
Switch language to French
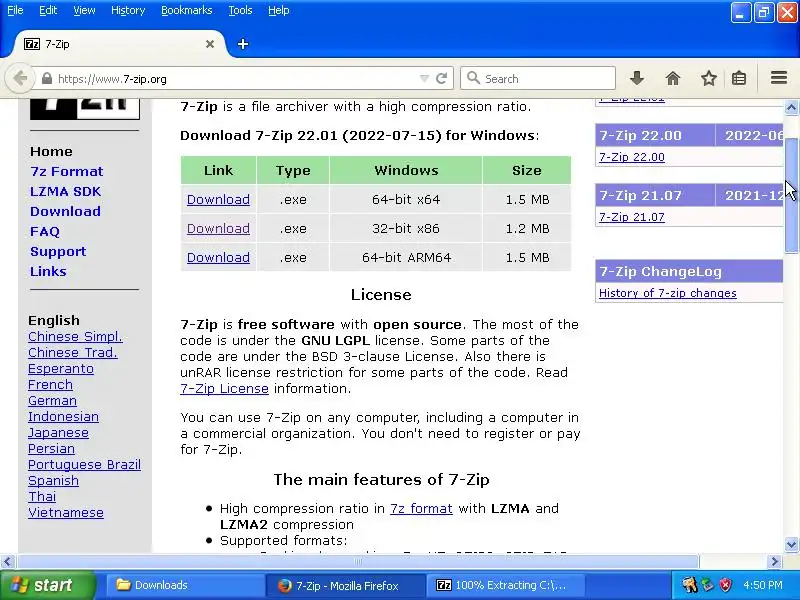tap(51, 385)
